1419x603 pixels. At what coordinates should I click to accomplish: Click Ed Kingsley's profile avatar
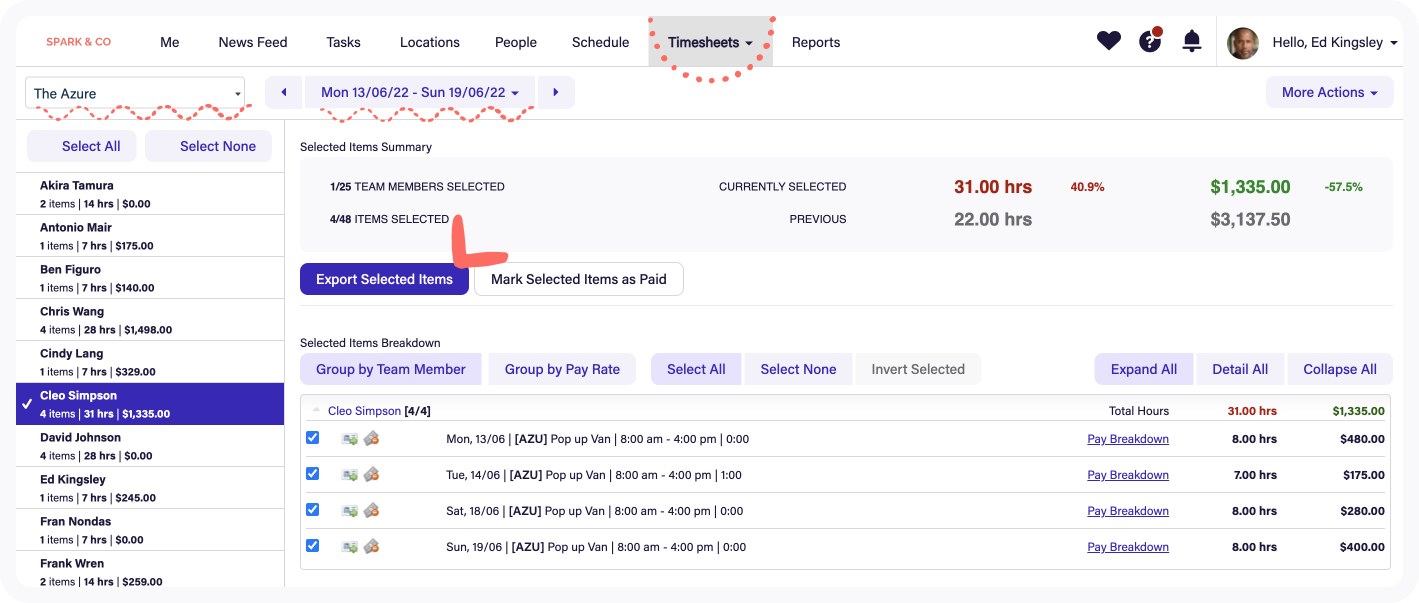[x=1242, y=43]
